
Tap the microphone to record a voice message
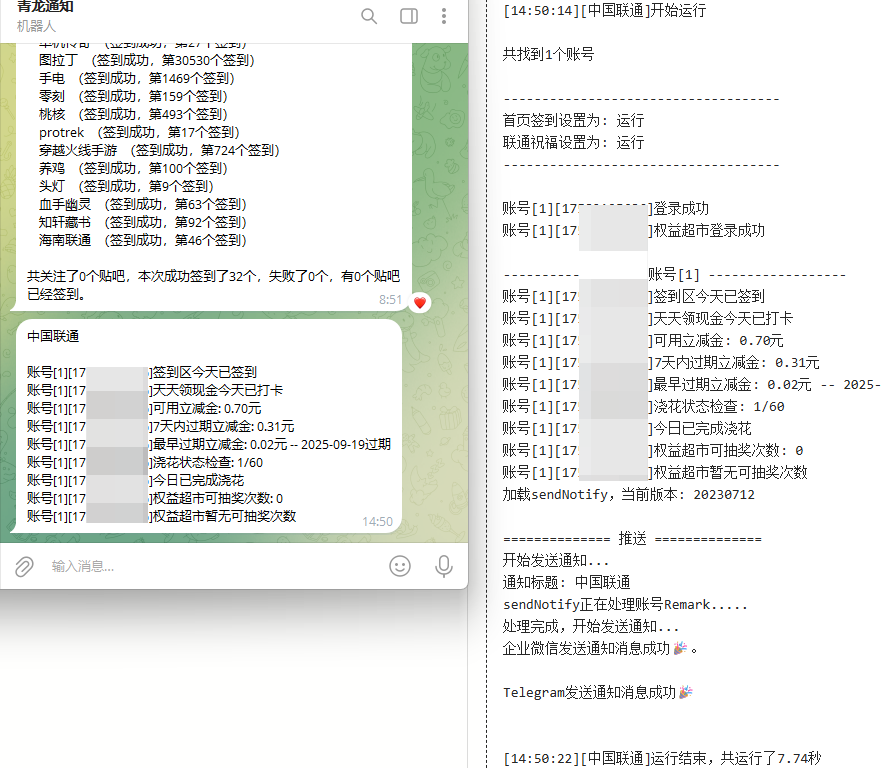pyautogui.click(x=443, y=567)
